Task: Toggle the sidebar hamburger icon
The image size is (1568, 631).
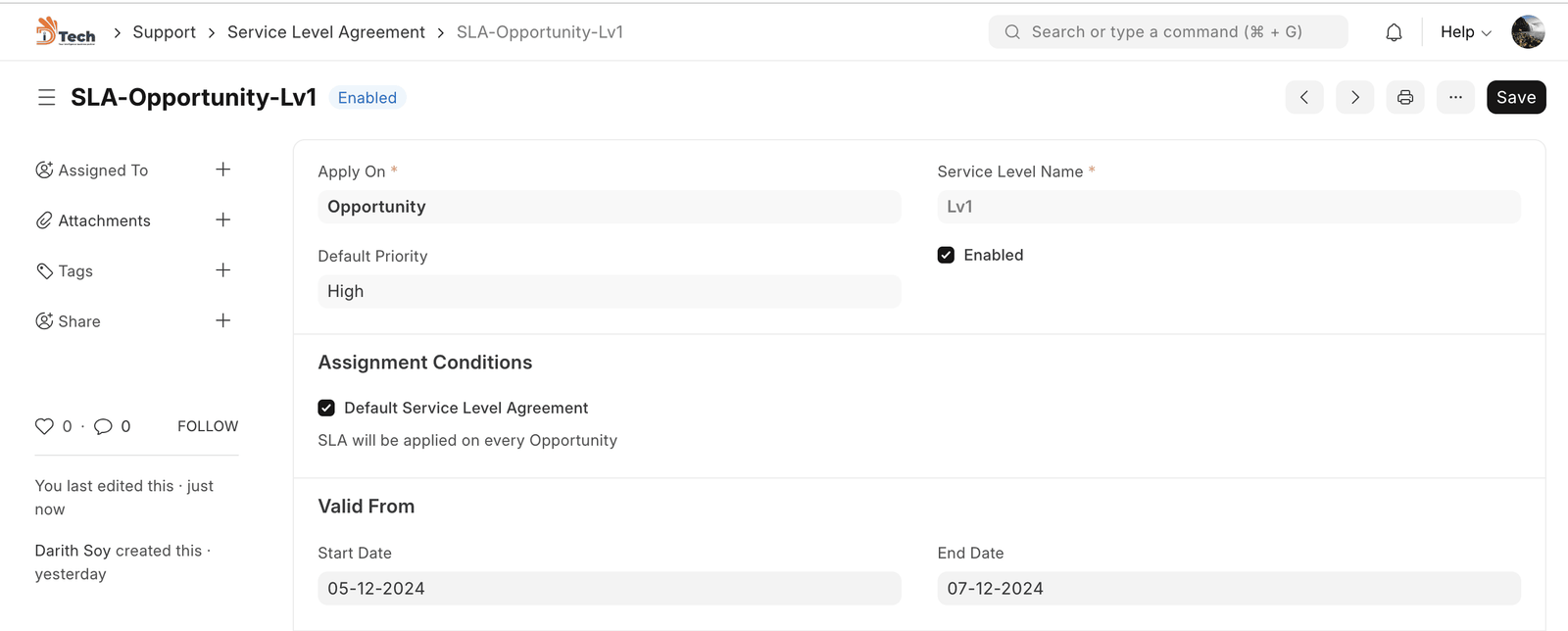Action: click(46, 97)
